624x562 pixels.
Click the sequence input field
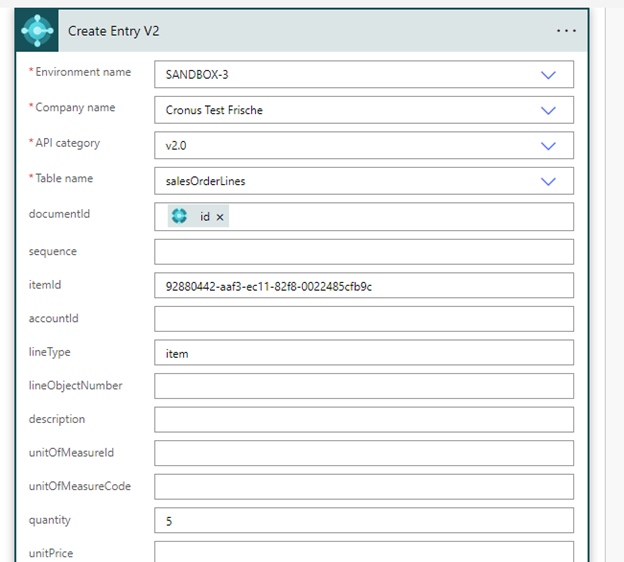(x=364, y=252)
